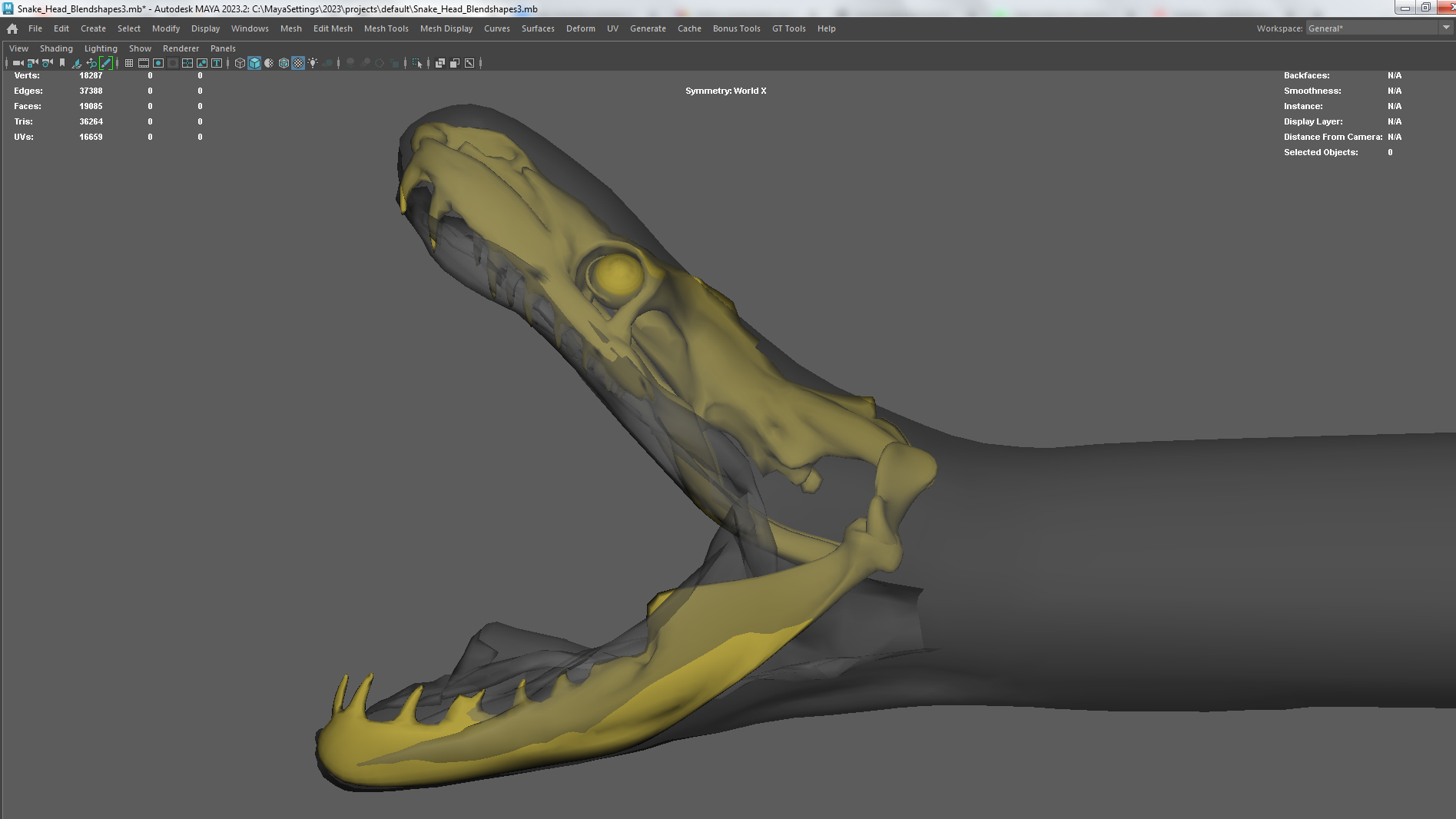The width and height of the screenshot is (1456, 819).
Task: Open the Edit Mesh menu
Action: click(333, 28)
